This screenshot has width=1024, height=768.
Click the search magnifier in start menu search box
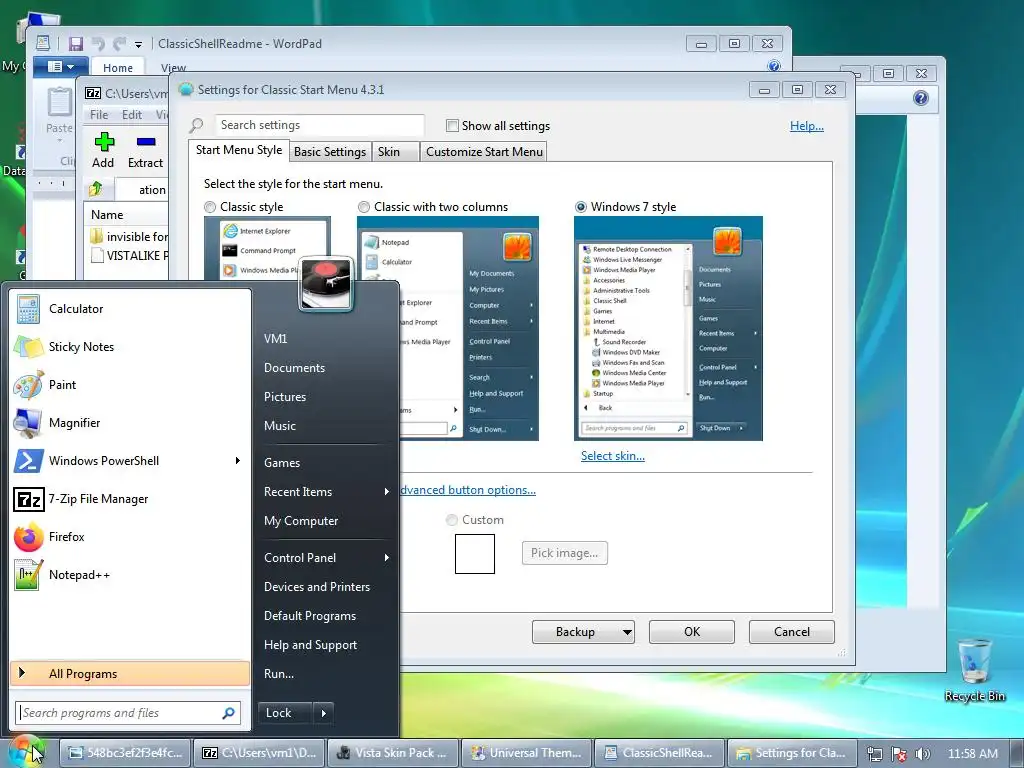tap(229, 713)
